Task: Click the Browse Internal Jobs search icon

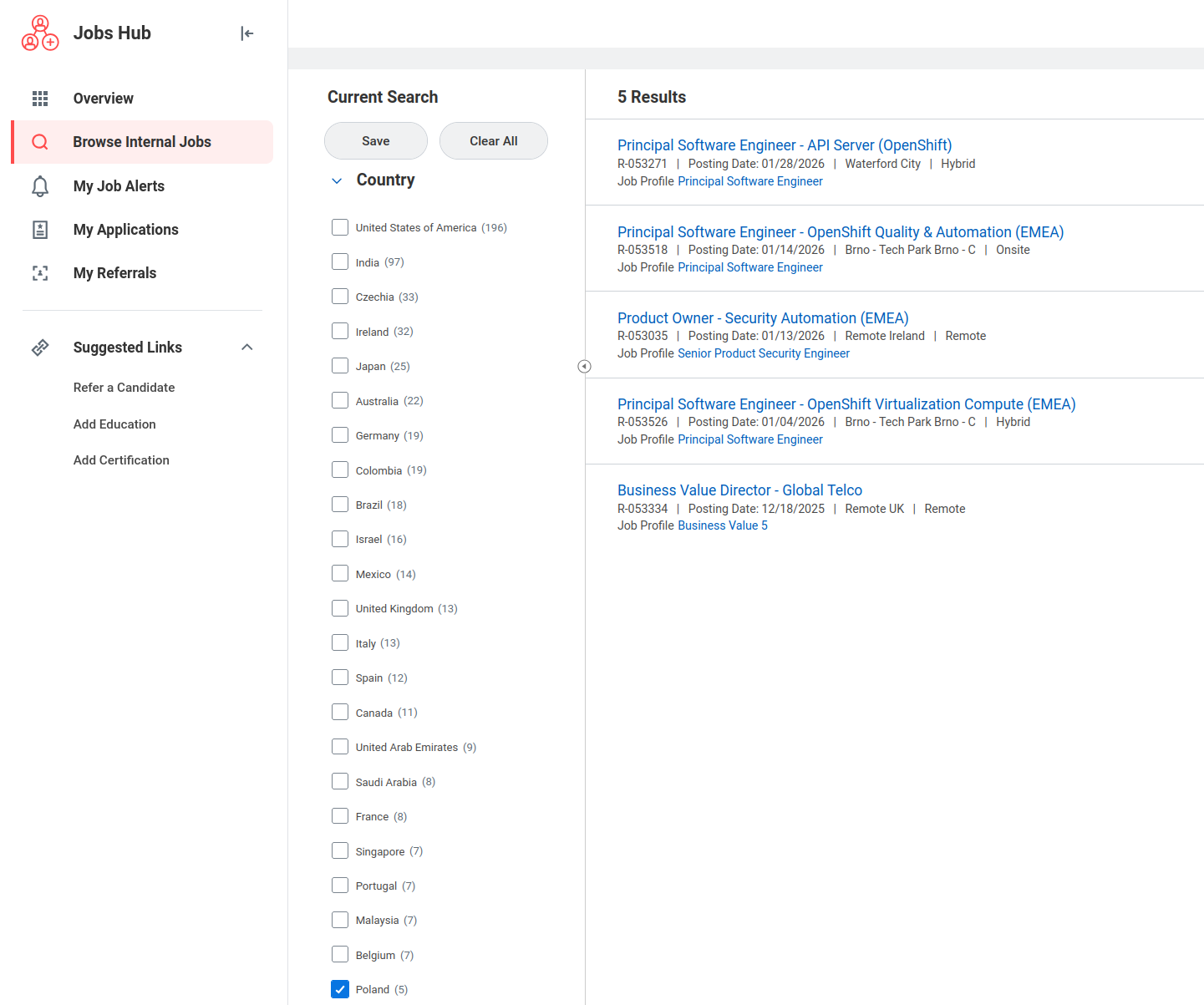Action: [40, 142]
